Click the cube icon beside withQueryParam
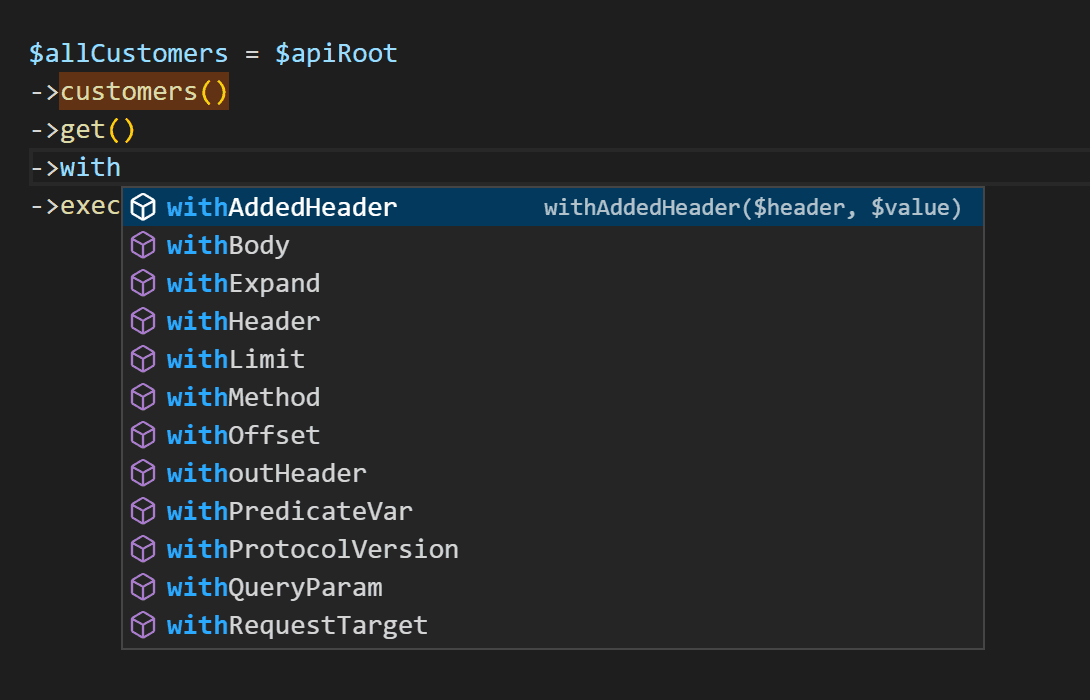 [x=144, y=588]
